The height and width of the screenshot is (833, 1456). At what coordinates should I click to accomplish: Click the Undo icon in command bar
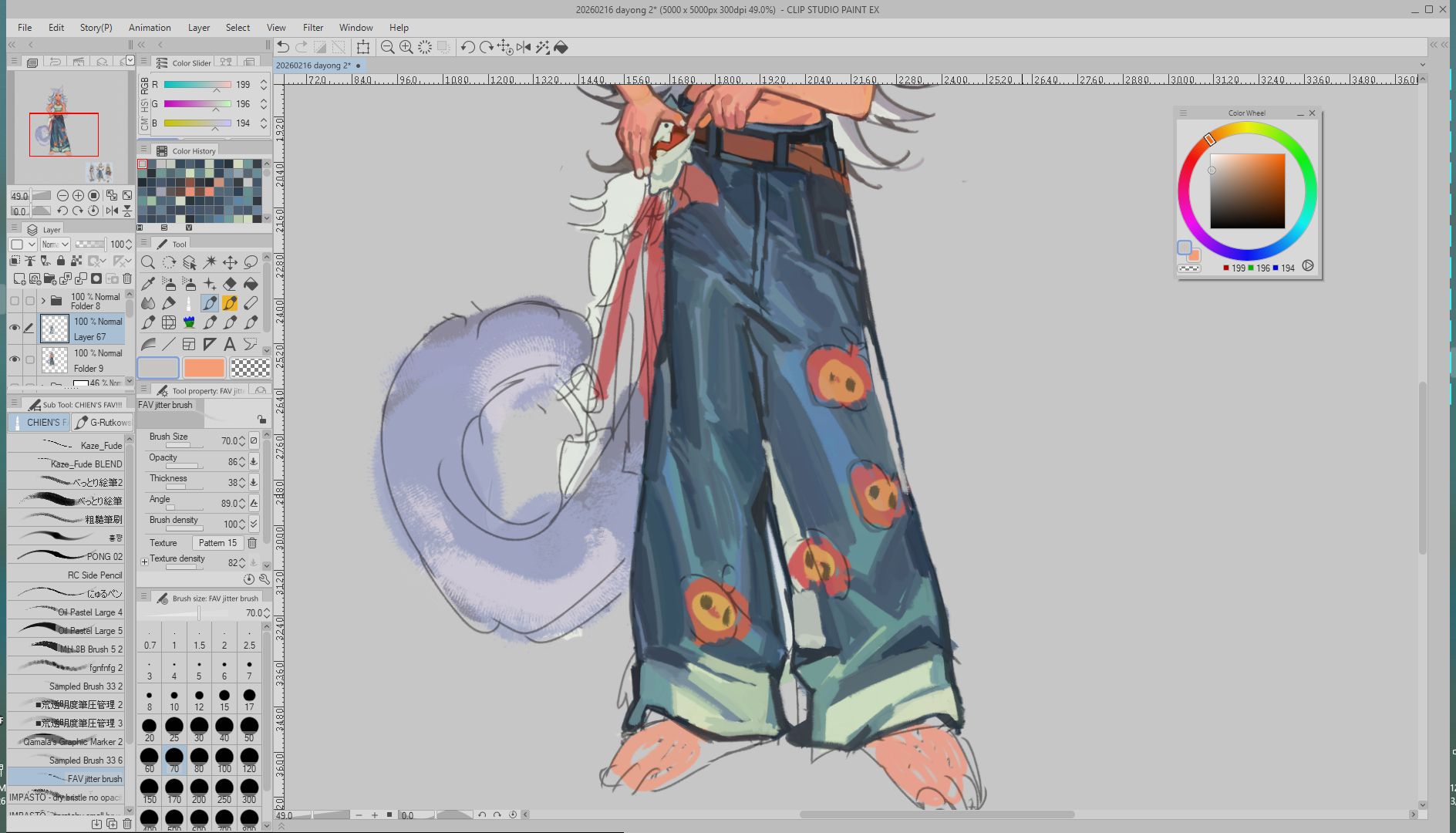tap(283, 47)
